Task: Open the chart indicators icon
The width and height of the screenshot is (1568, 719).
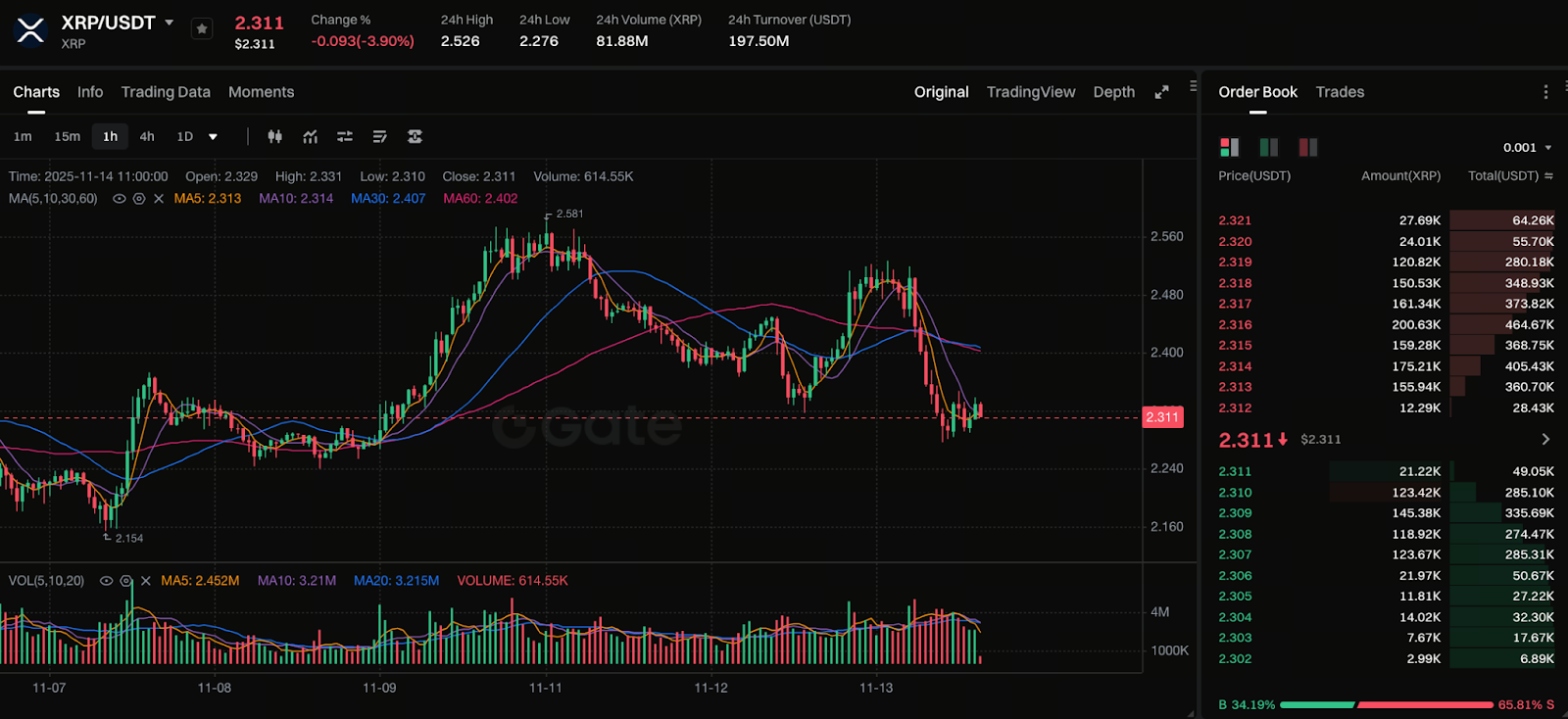Action: 311,137
